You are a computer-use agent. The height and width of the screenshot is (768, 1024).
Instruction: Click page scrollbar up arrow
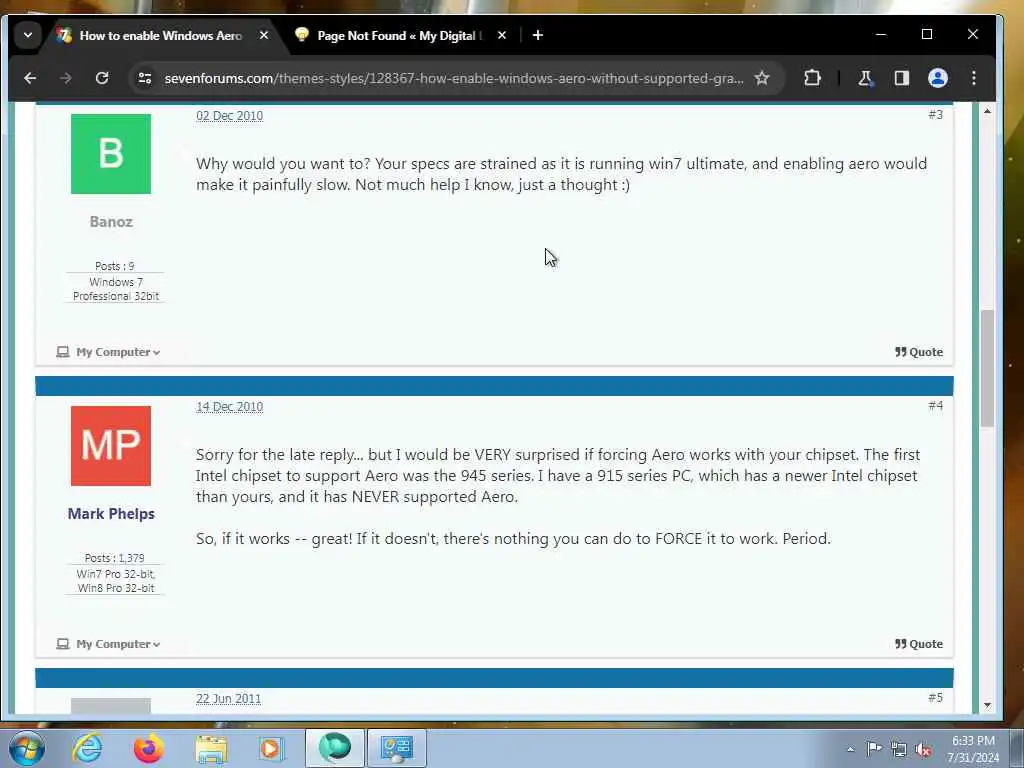point(987,111)
